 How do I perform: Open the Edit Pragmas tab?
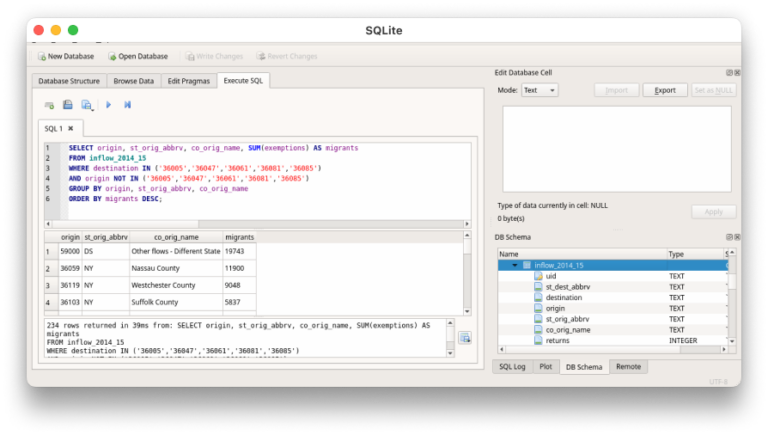click(189, 81)
